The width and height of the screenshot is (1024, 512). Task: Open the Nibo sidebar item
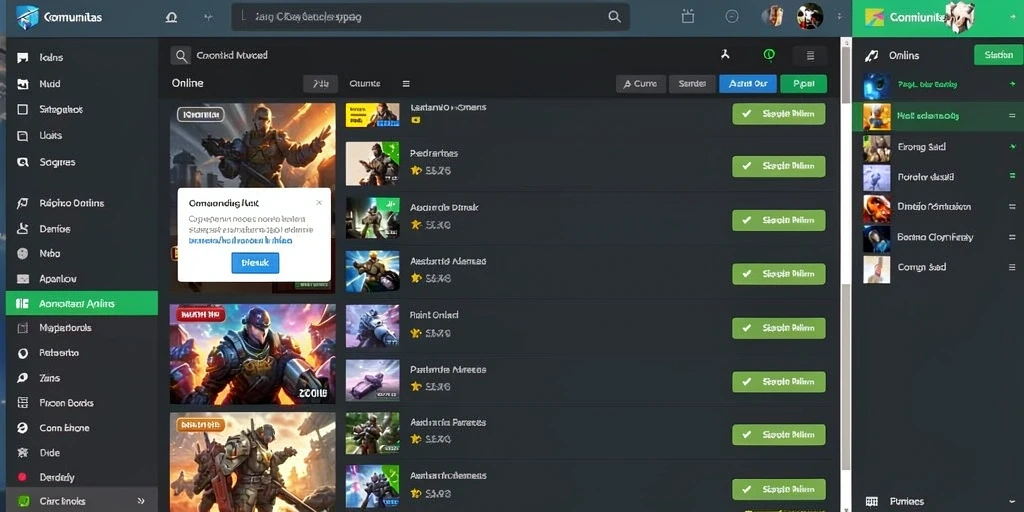click(82, 253)
